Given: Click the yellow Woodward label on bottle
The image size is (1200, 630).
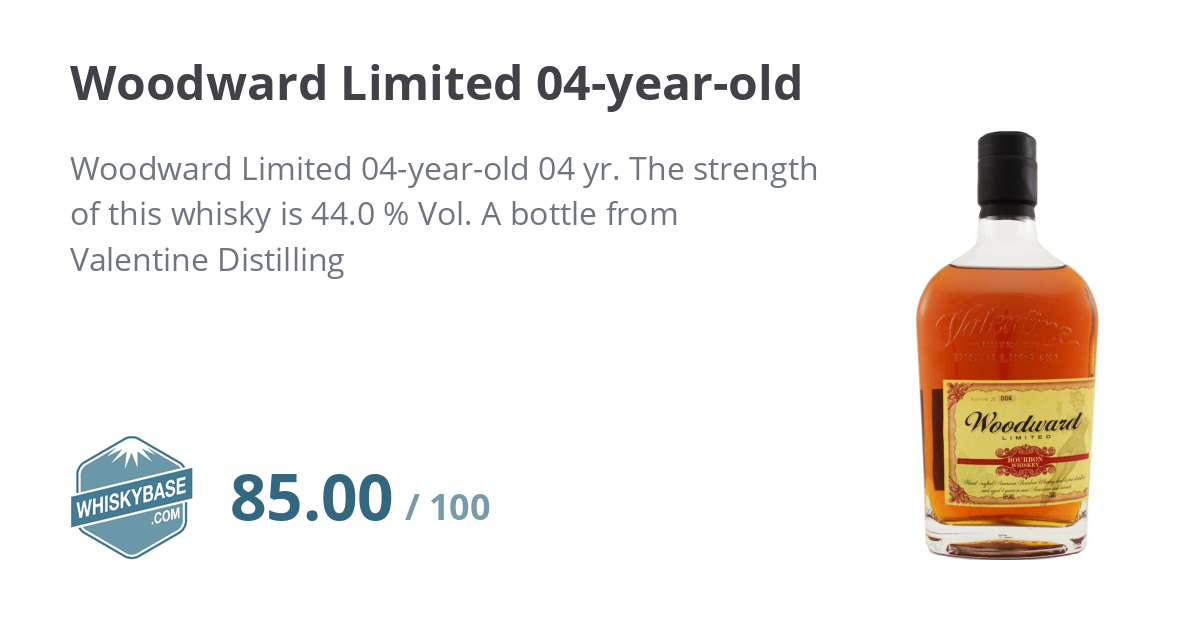Looking at the screenshot, I should (1020, 440).
